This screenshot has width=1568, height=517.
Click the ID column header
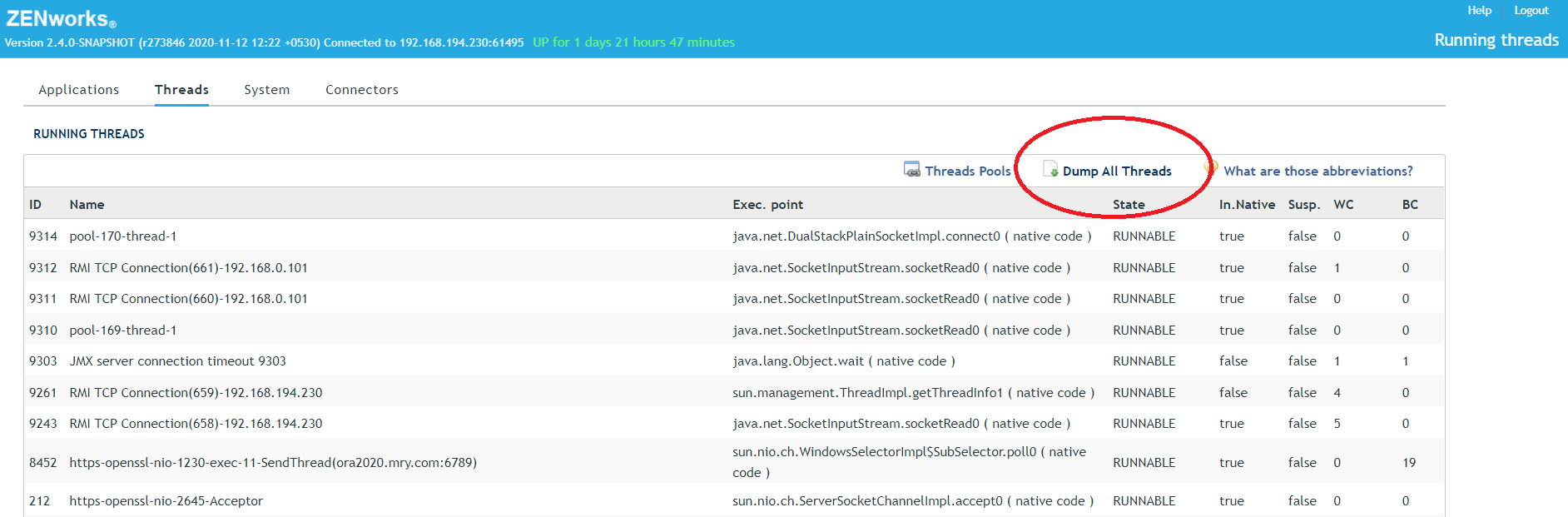(35, 205)
